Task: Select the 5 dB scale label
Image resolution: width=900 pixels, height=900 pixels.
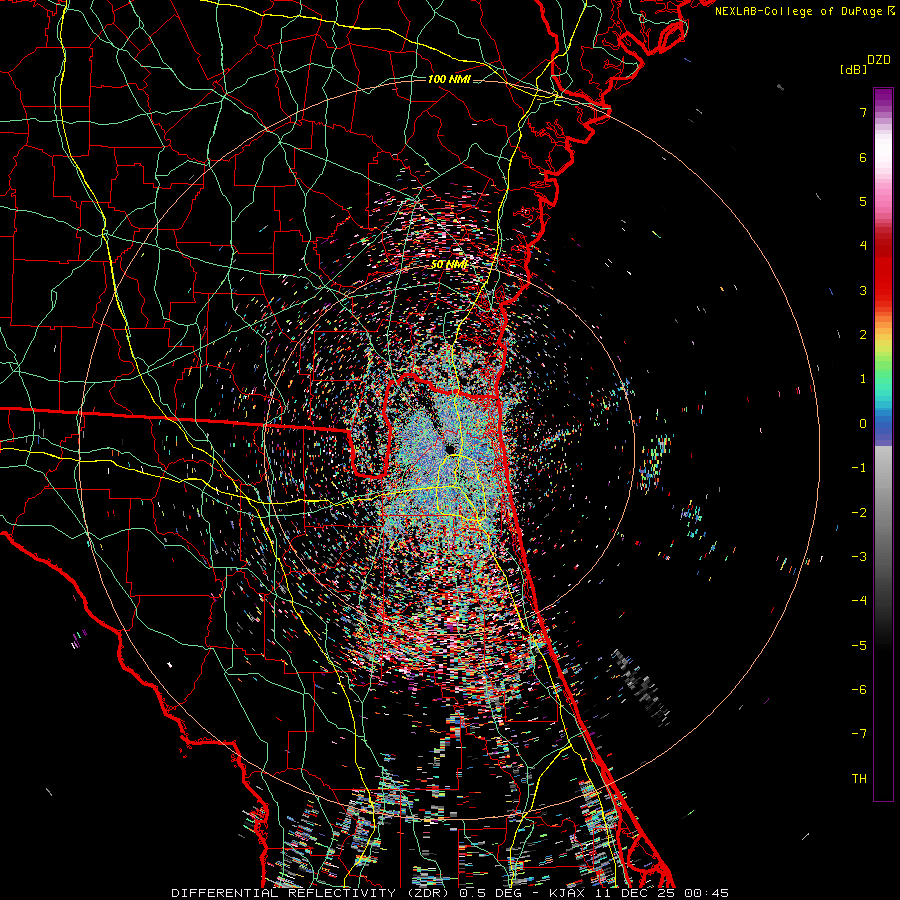Action: [863, 201]
